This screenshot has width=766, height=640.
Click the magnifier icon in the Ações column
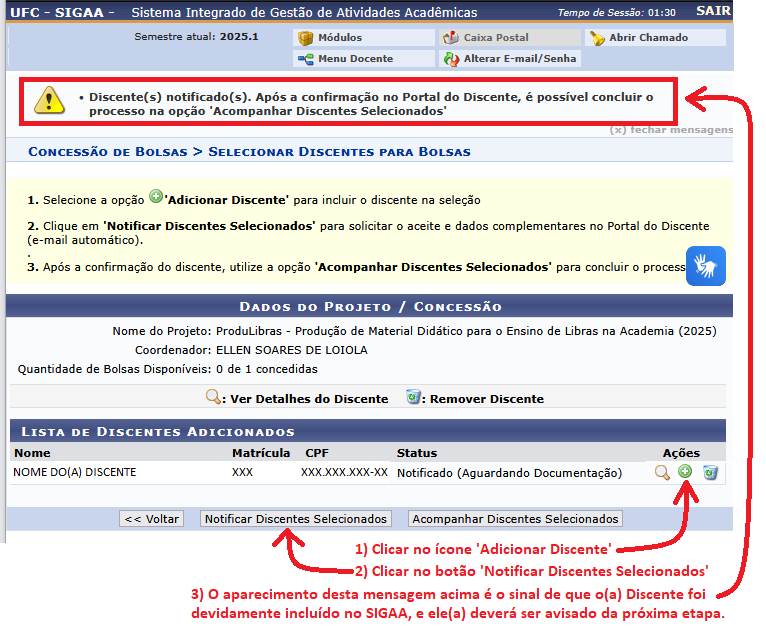[662, 473]
